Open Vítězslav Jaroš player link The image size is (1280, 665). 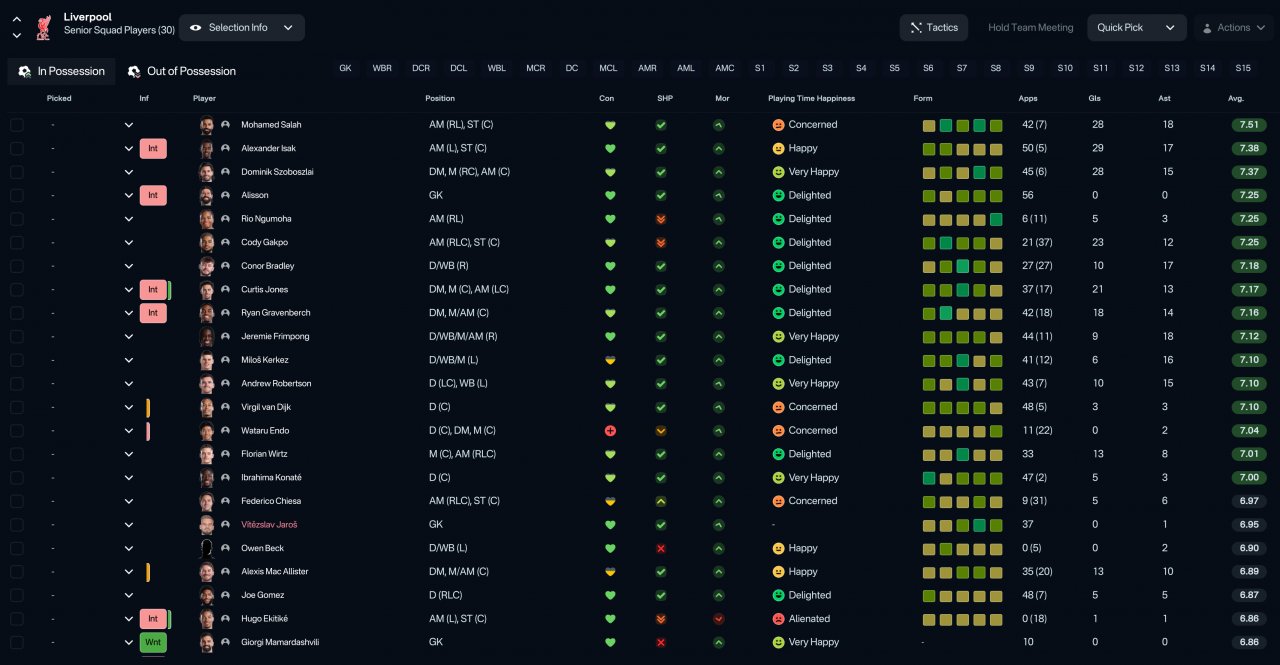pos(269,525)
